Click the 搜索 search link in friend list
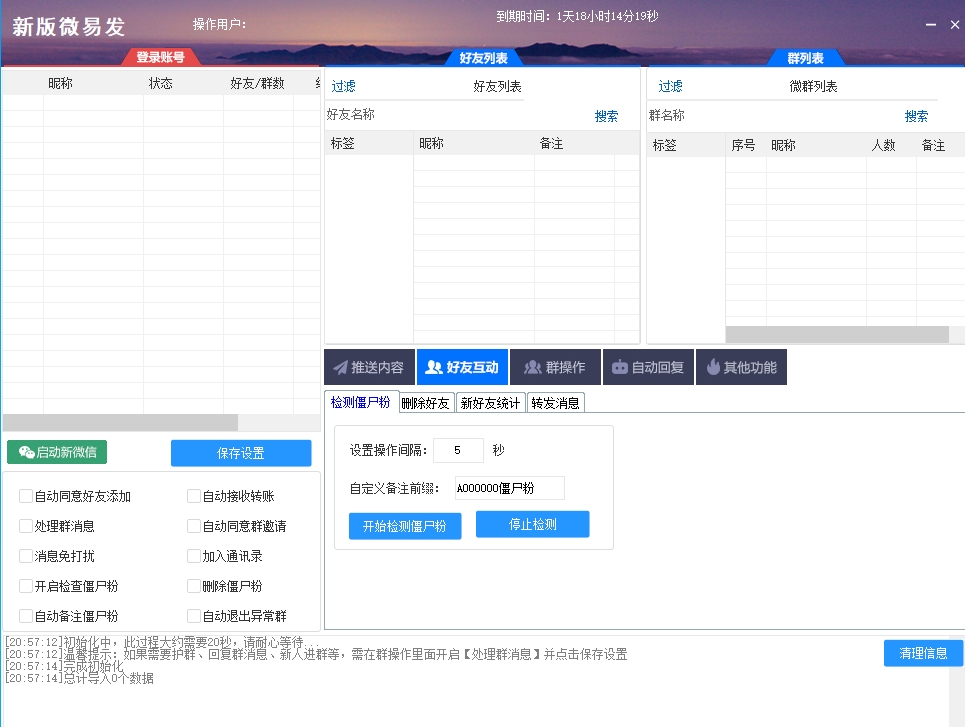This screenshot has width=965, height=727. 605,115
